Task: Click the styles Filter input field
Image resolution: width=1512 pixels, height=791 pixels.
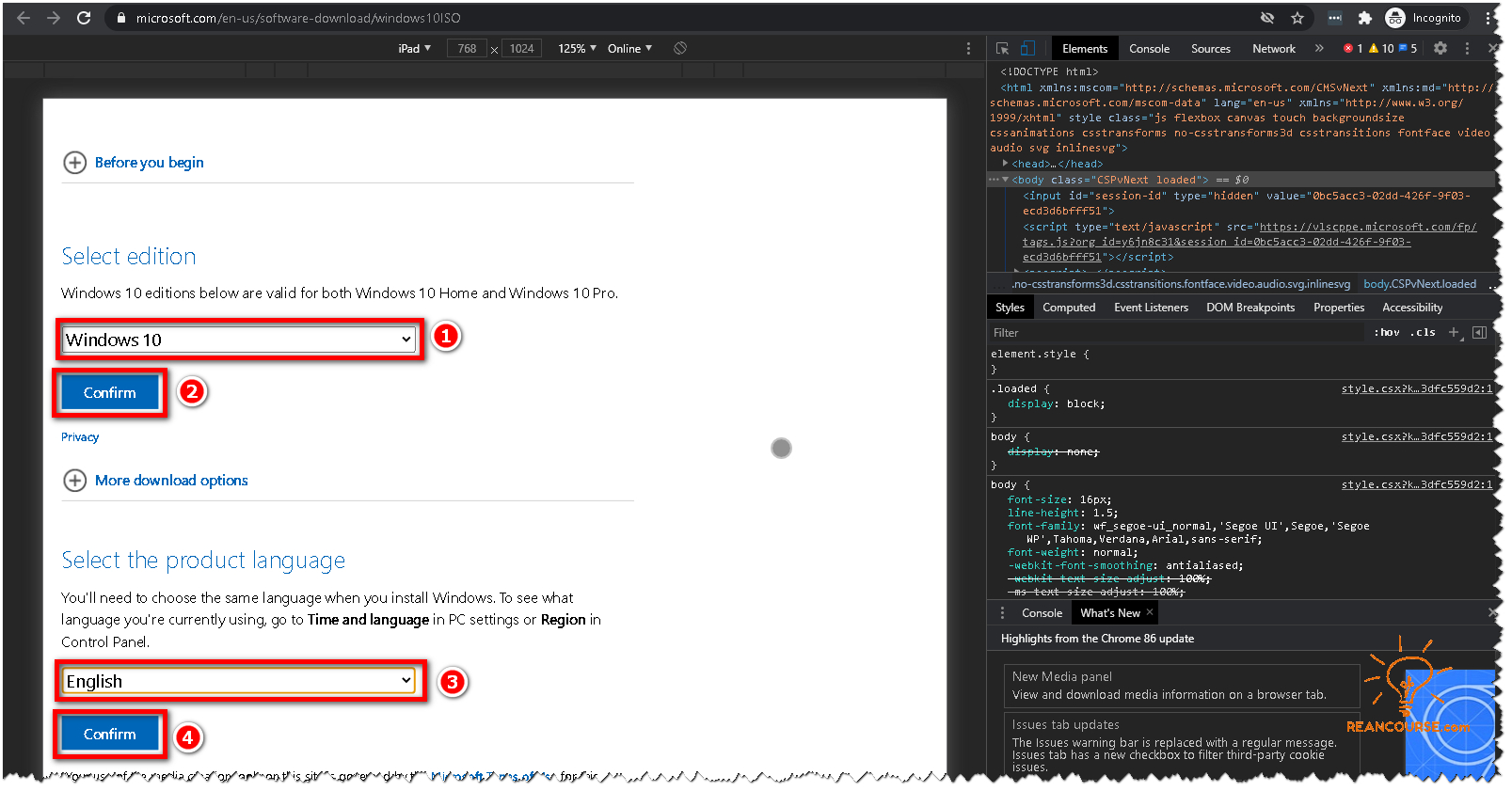Action: 1176,332
